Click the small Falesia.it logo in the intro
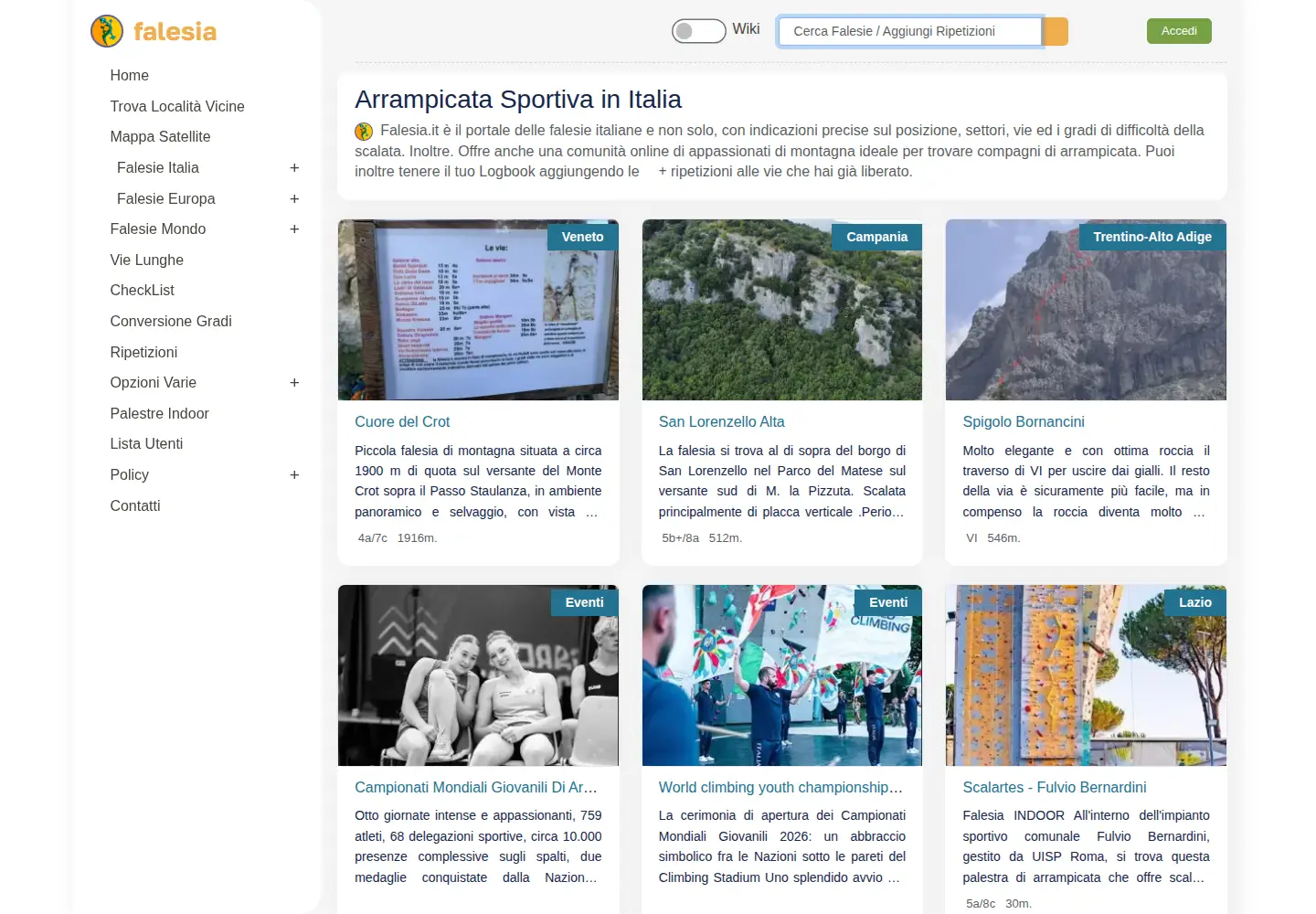Viewport: 1316px width, 914px height. (364, 132)
